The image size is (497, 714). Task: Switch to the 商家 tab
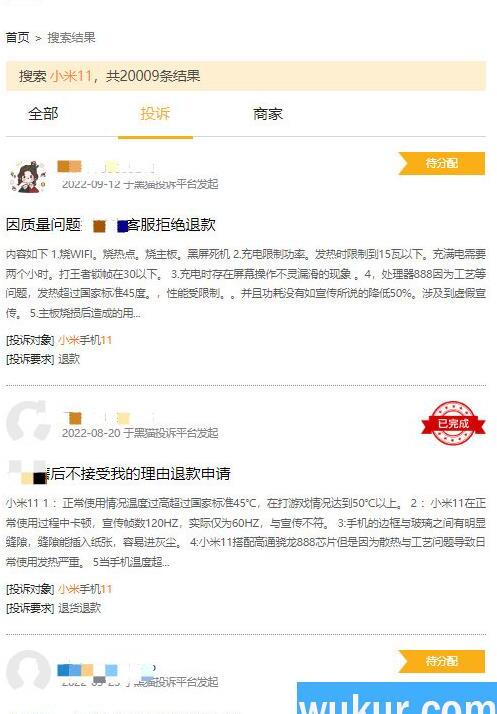(268, 114)
